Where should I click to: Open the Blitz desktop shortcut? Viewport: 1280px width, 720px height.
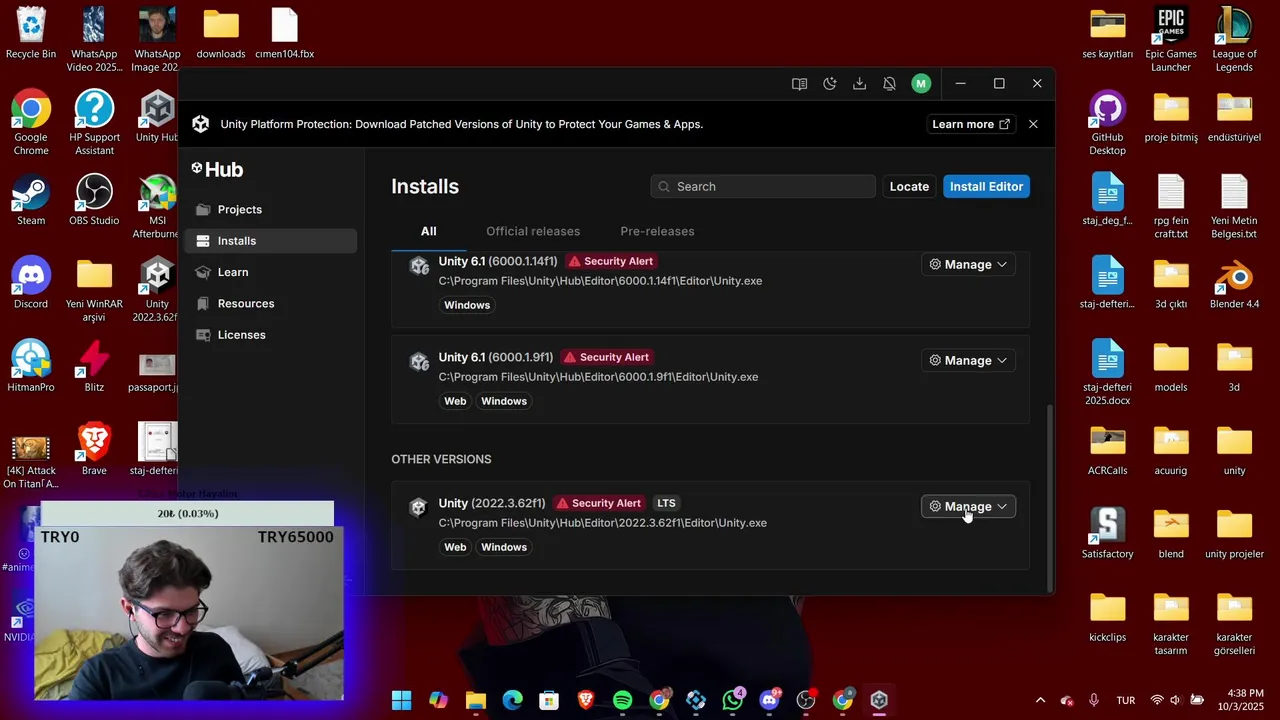(x=94, y=366)
